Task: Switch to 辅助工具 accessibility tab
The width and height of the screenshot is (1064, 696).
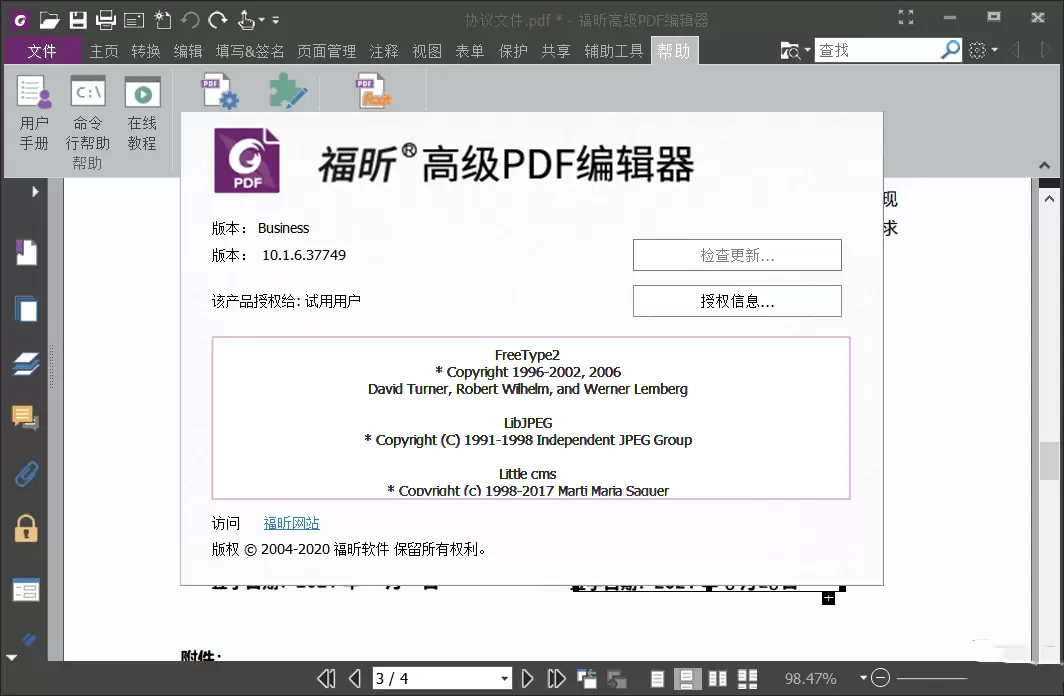Action: pos(613,51)
